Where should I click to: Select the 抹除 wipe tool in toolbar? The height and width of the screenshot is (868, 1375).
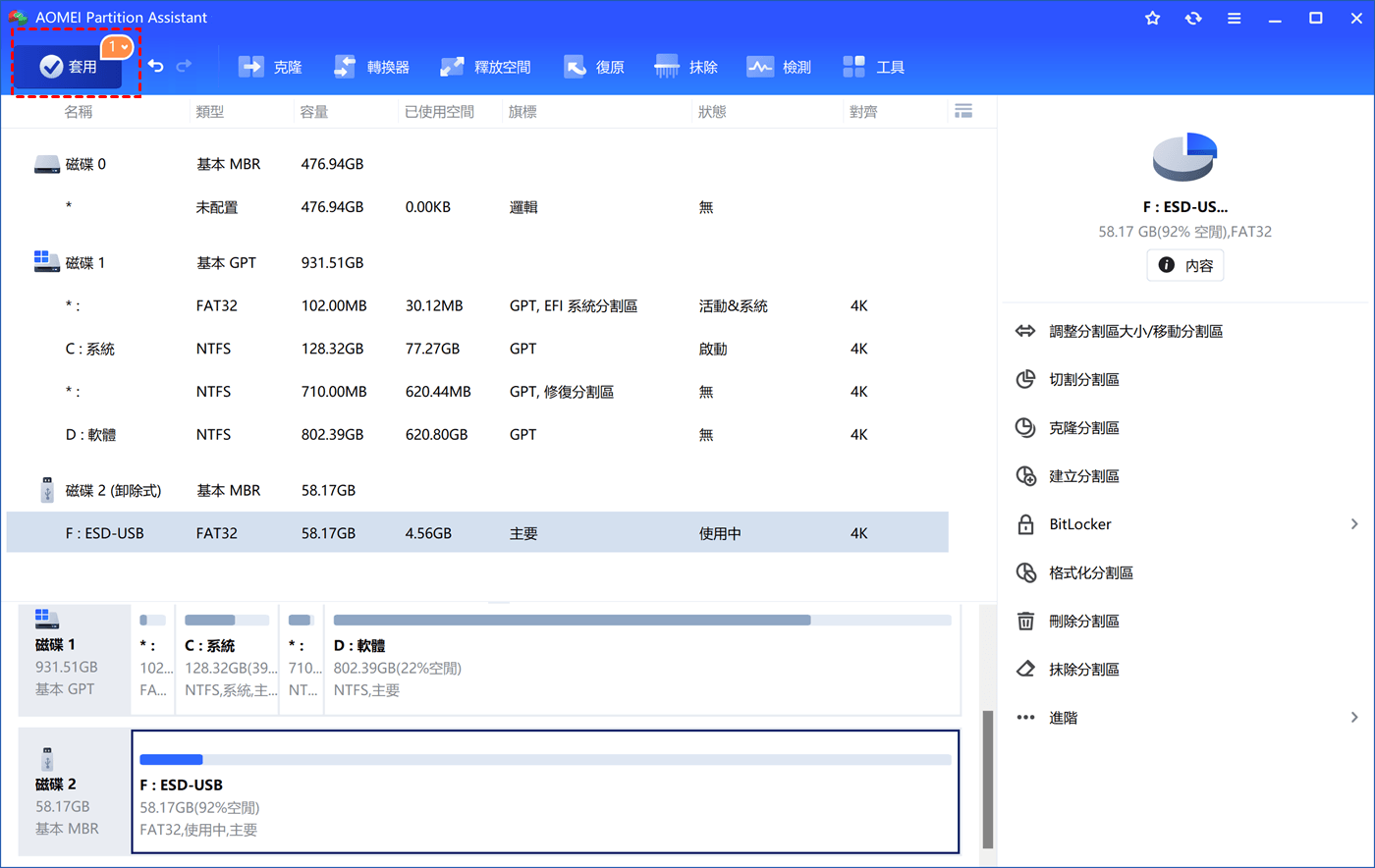686,67
